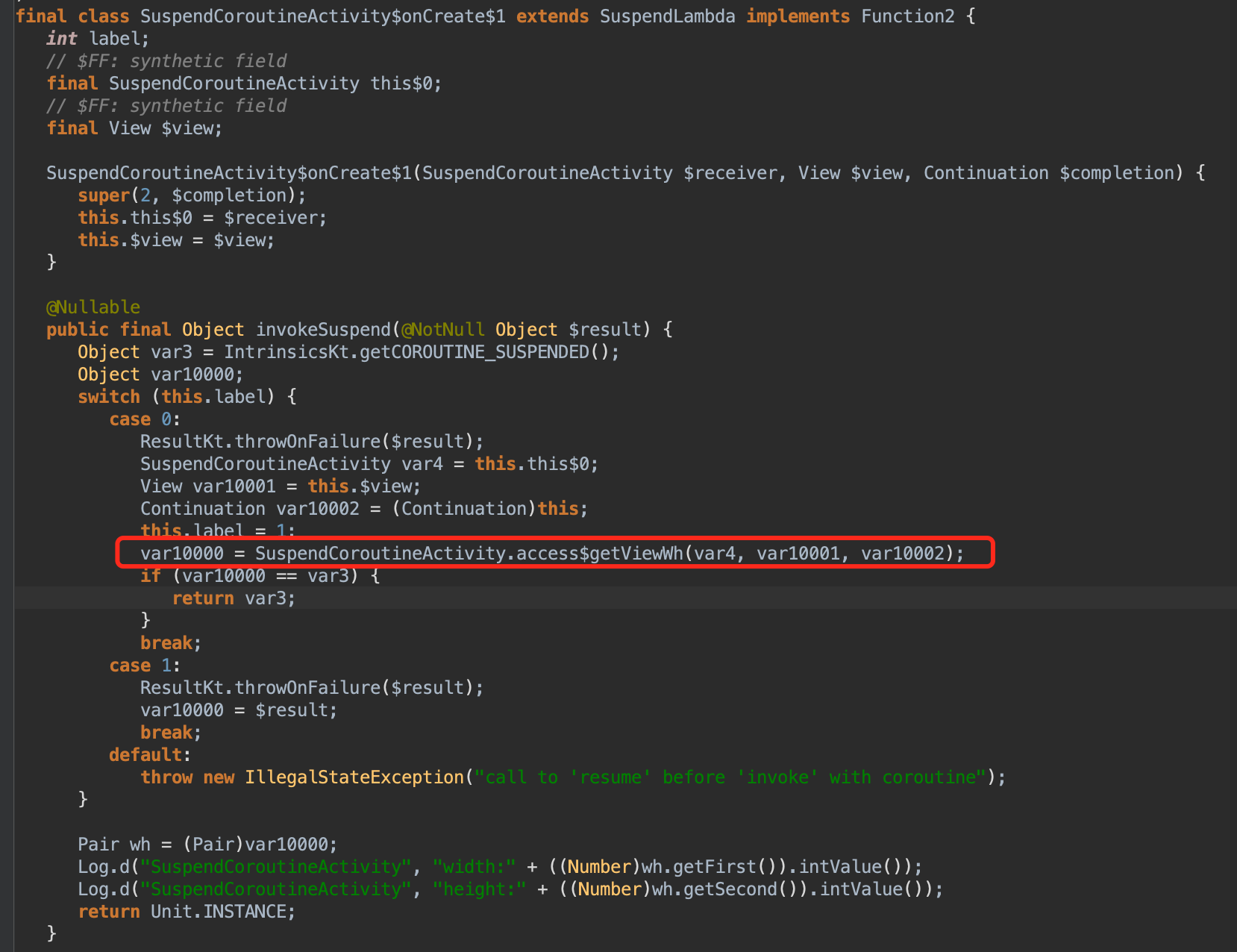Click the this.this$0 = $receiver assignment

(x=202, y=218)
